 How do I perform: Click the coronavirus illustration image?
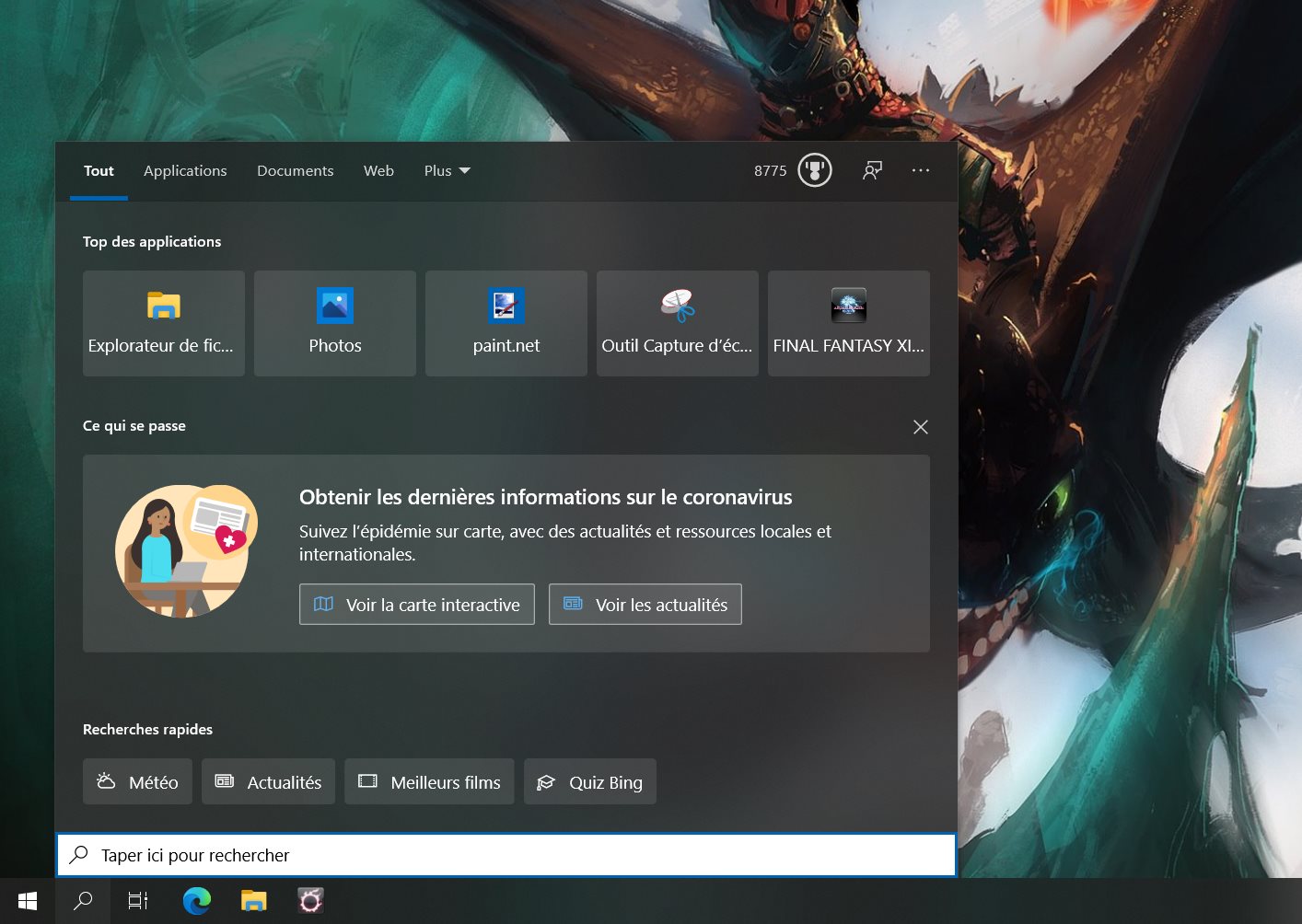[x=186, y=550]
